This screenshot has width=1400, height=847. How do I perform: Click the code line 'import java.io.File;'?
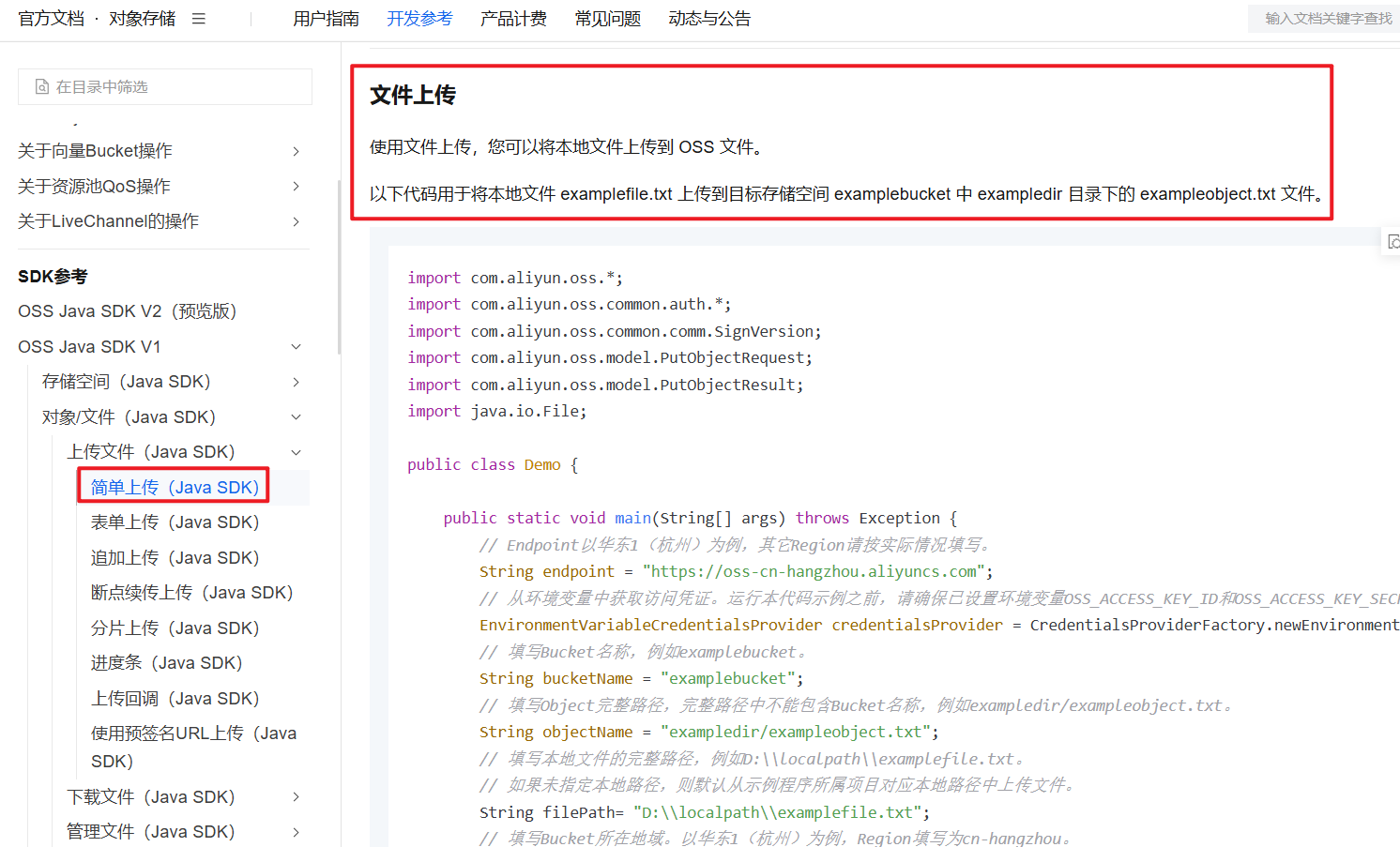pos(496,412)
